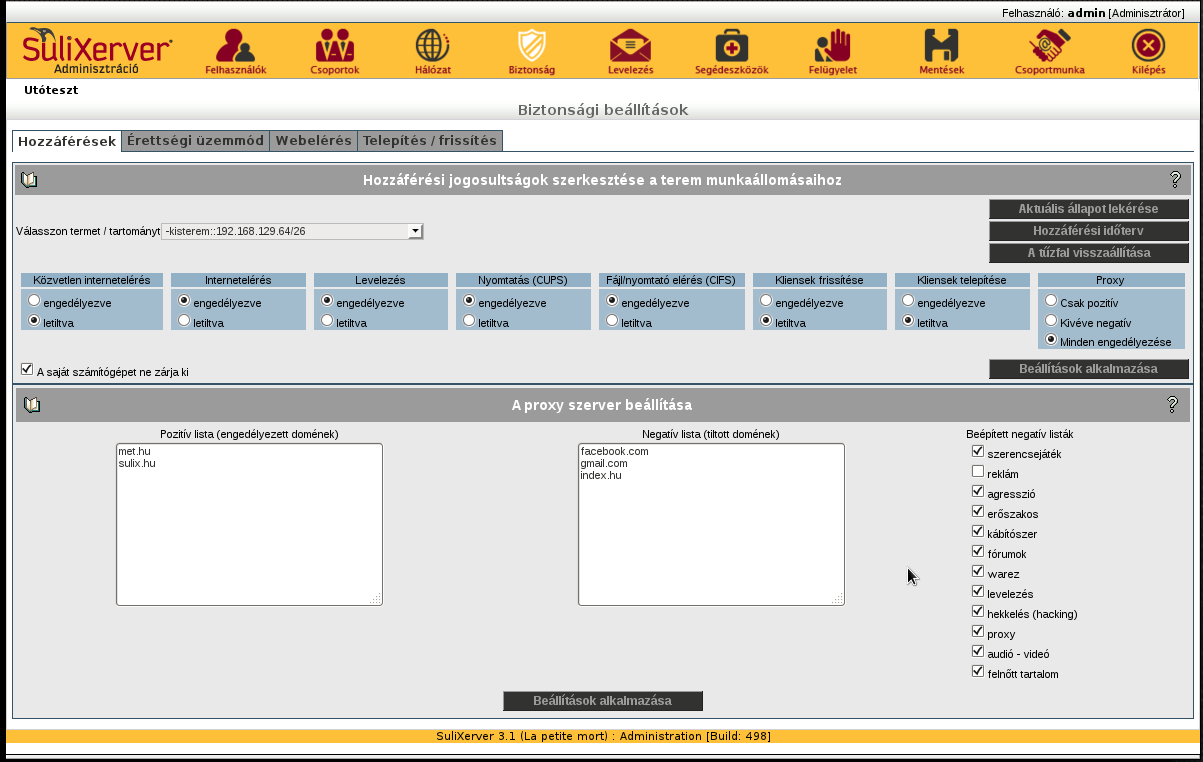This screenshot has width=1203, height=762.
Task: Open the Webelérés tab
Action: click(x=314, y=141)
